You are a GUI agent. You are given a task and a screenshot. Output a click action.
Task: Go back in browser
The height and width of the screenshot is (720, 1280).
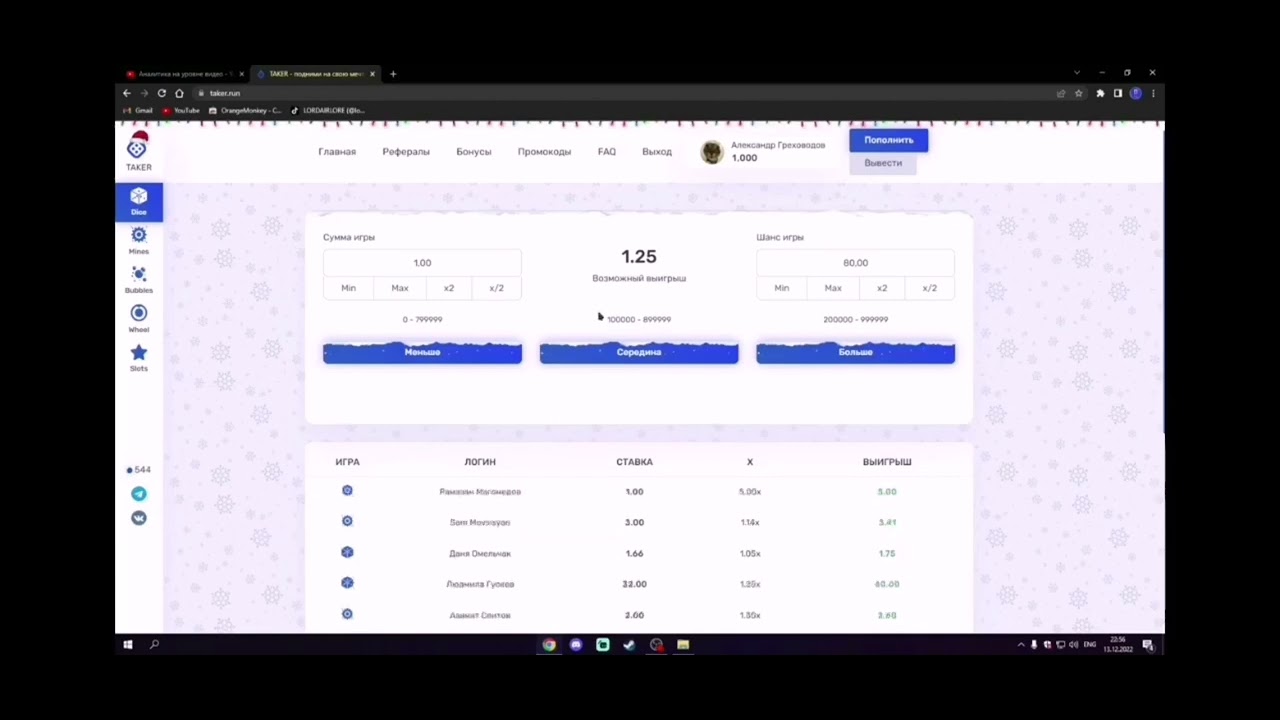click(x=126, y=93)
